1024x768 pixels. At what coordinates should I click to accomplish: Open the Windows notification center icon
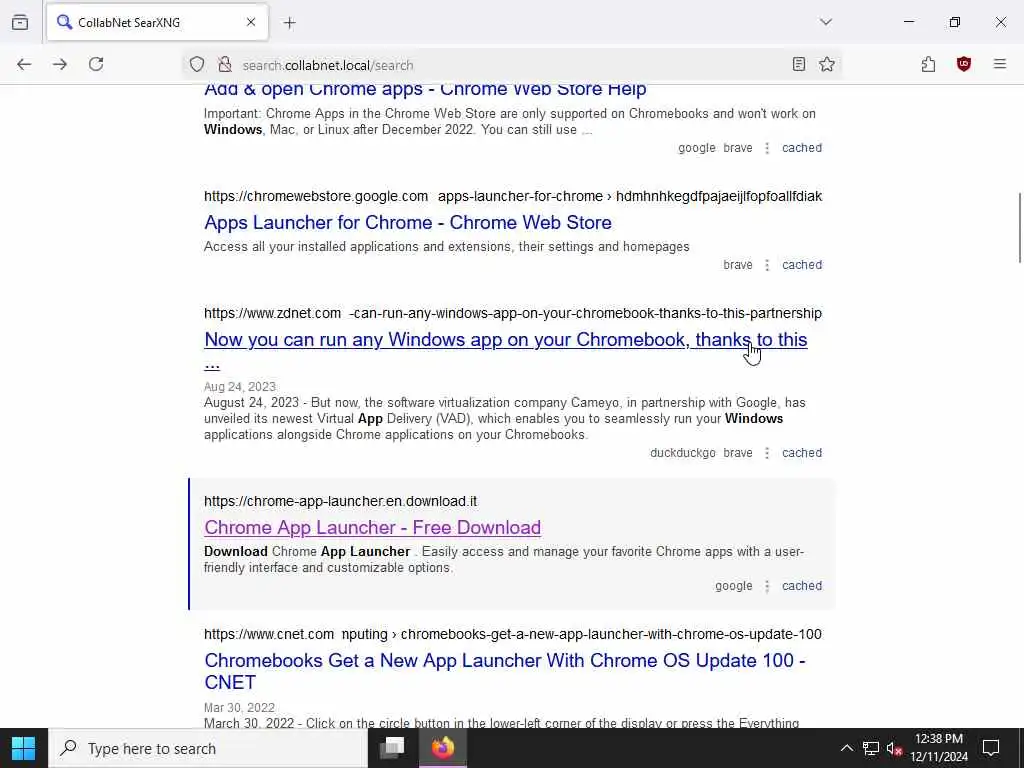[991, 748]
